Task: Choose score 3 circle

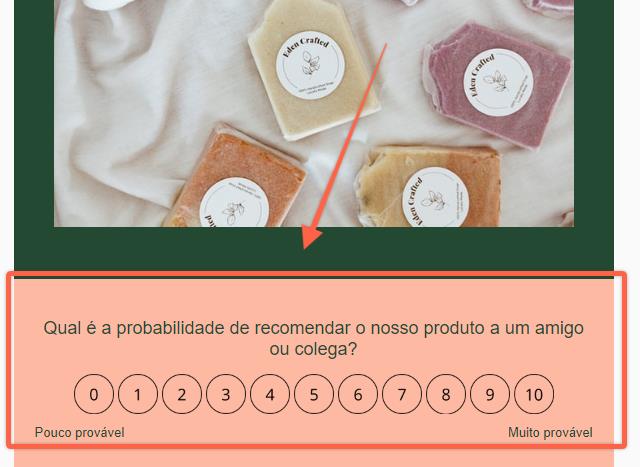Action: [x=226, y=394]
